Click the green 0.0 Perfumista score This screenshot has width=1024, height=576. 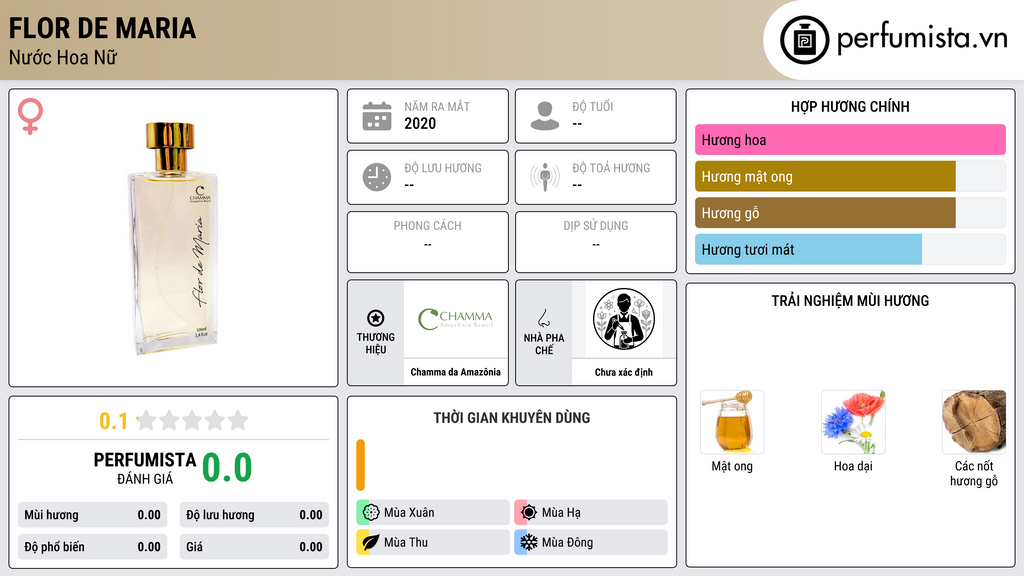tap(227, 468)
